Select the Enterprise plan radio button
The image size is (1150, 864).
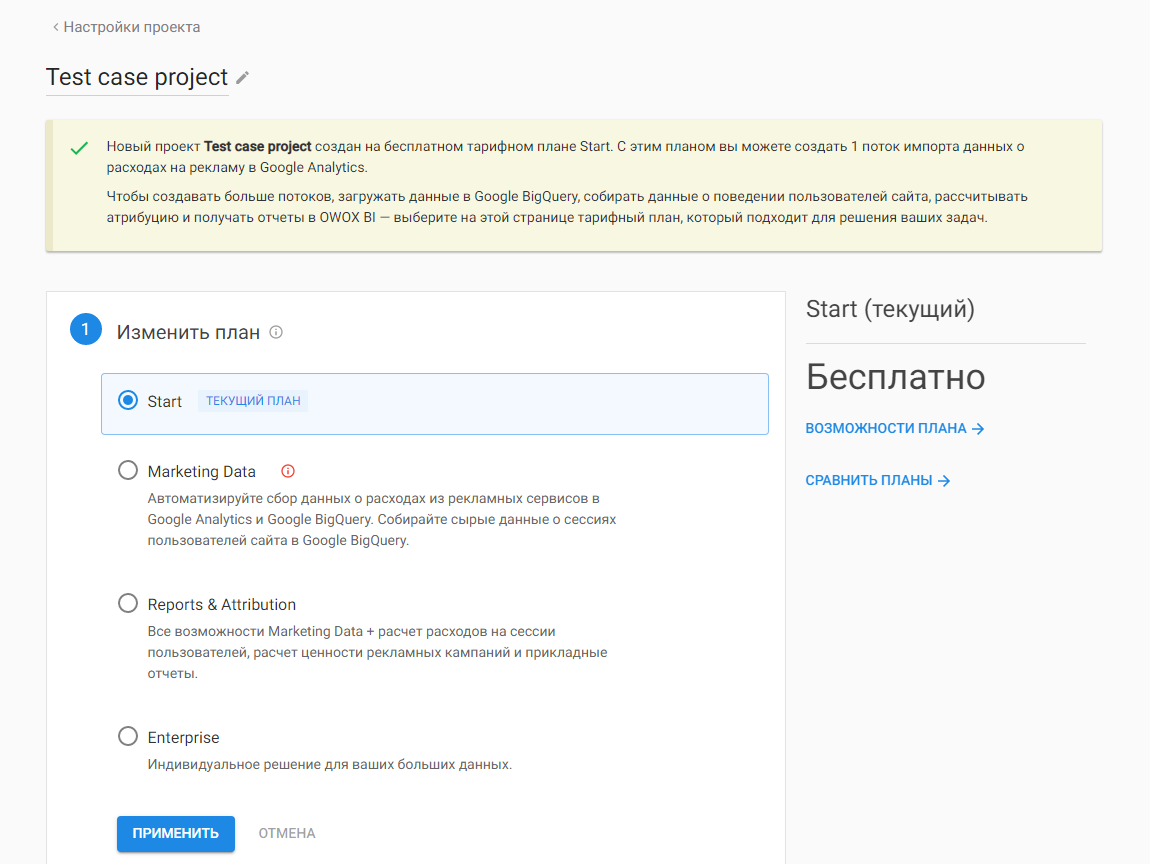coord(128,736)
